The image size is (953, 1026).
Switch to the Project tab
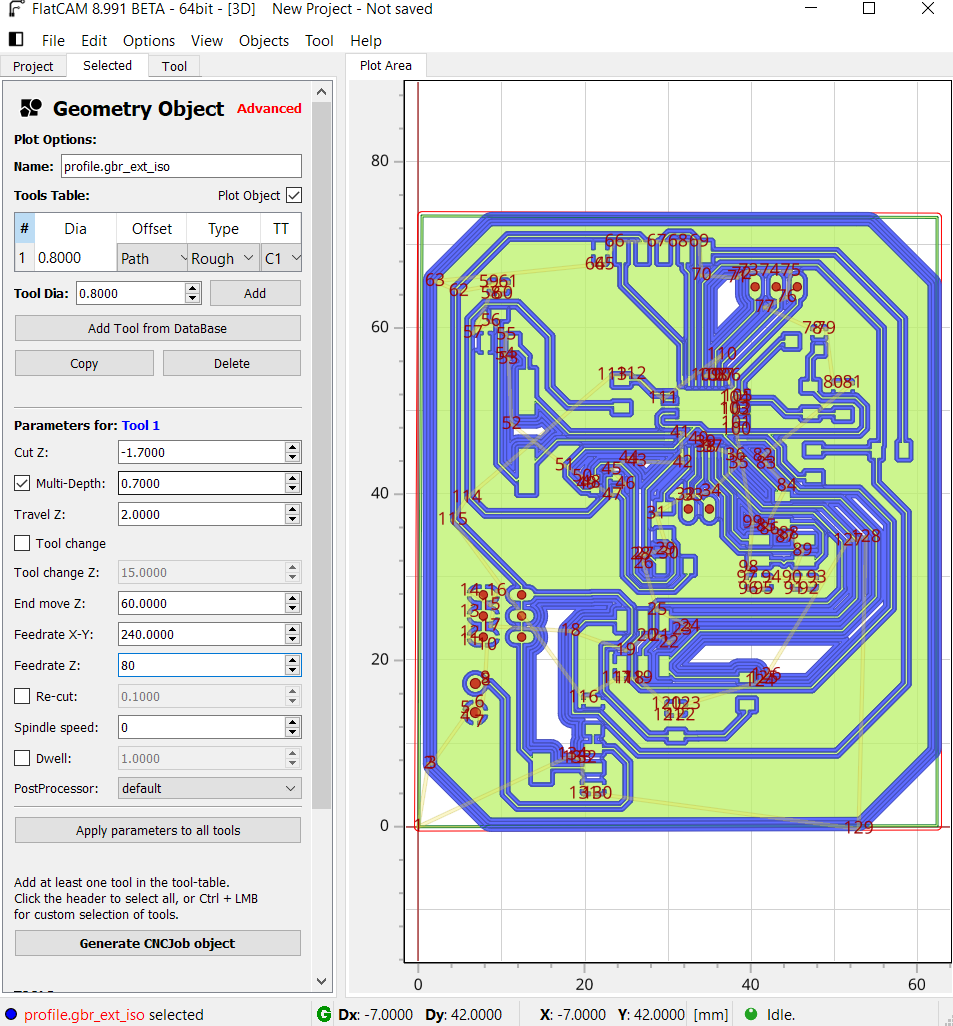[33, 66]
